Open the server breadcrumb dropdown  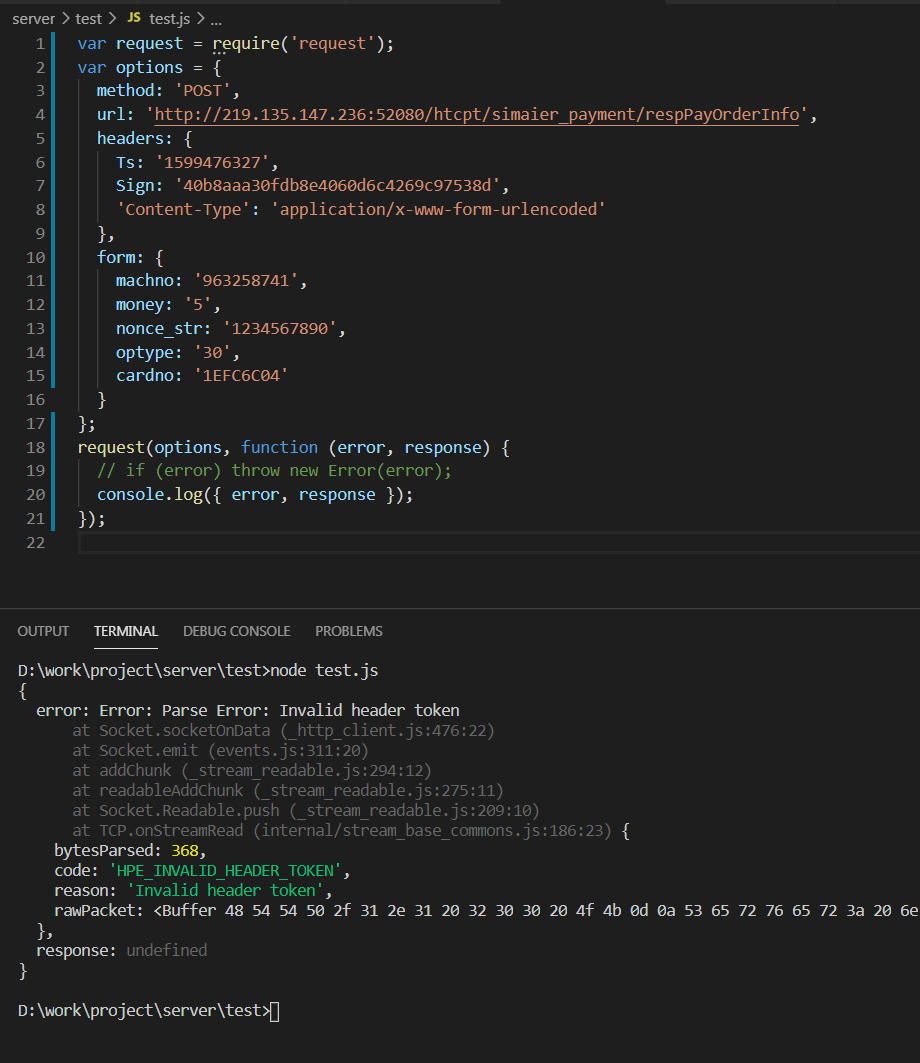33,18
